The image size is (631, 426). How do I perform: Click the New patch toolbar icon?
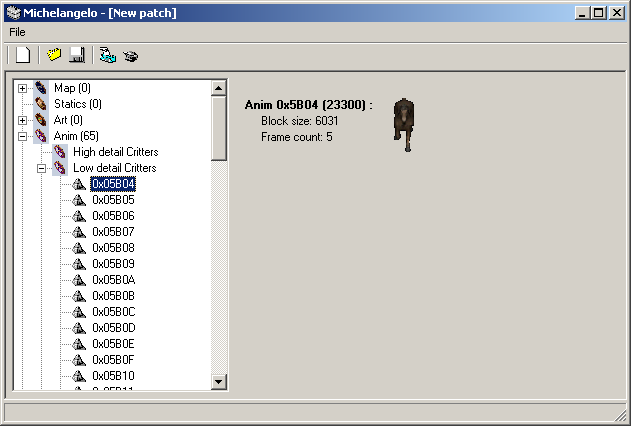[23, 55]
